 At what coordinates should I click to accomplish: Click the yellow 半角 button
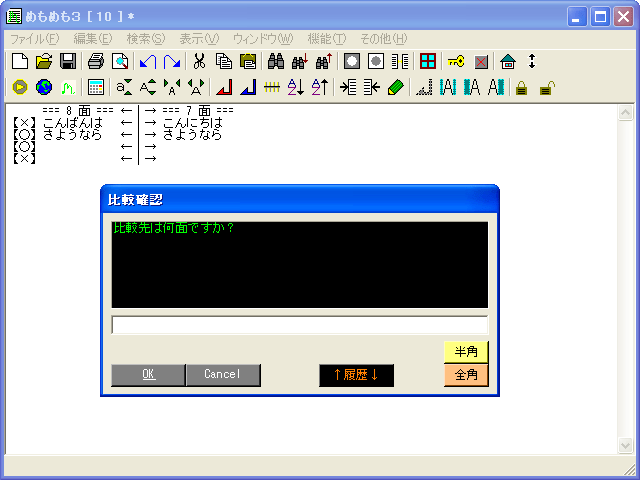tap(466, 352)
